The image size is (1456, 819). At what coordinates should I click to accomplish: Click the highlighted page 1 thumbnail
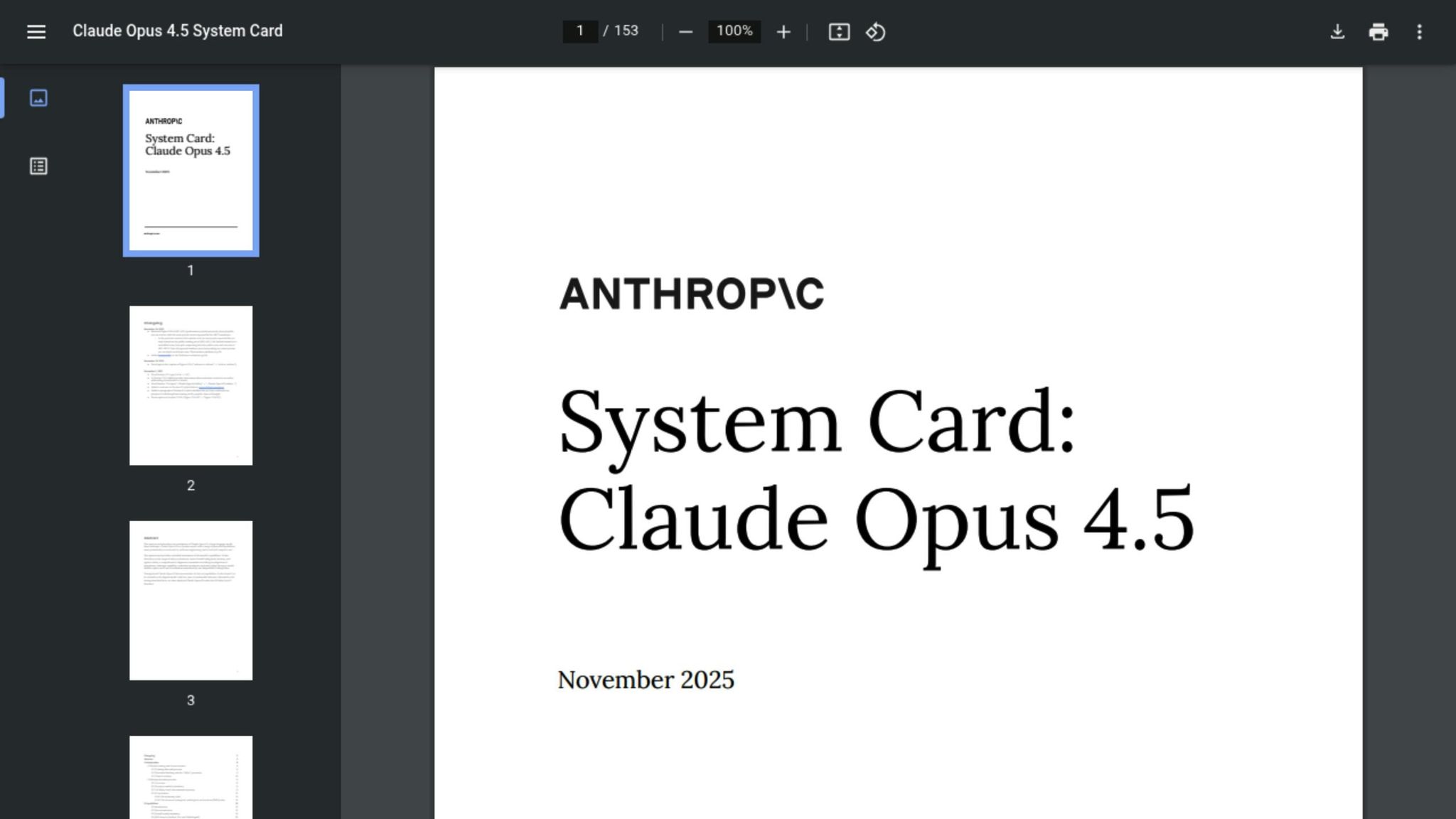(191, 169)
